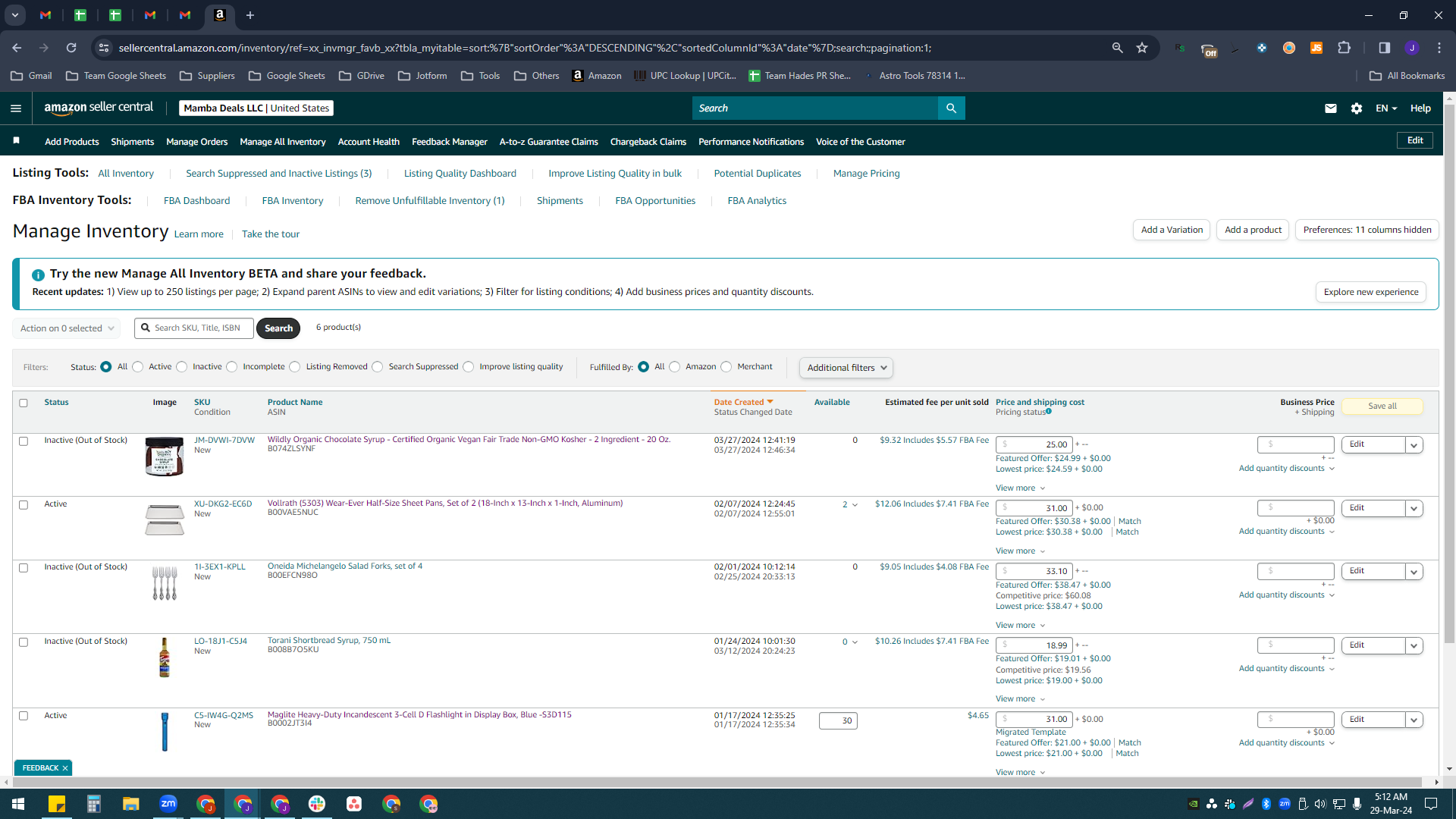Open Zoom from the taskbar
This screenshot has height=819, width=1456.
pyautogui.click(x=168, y=803)
